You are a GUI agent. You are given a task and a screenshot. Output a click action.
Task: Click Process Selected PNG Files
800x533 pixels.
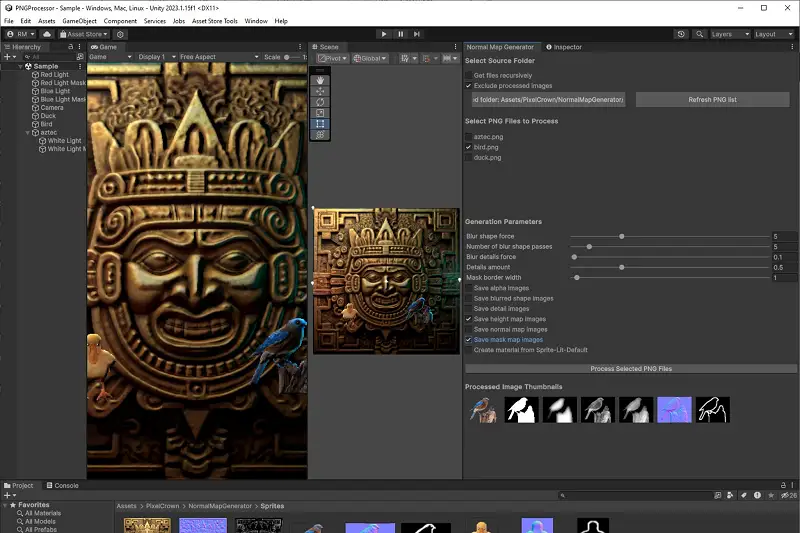[631, 369]
